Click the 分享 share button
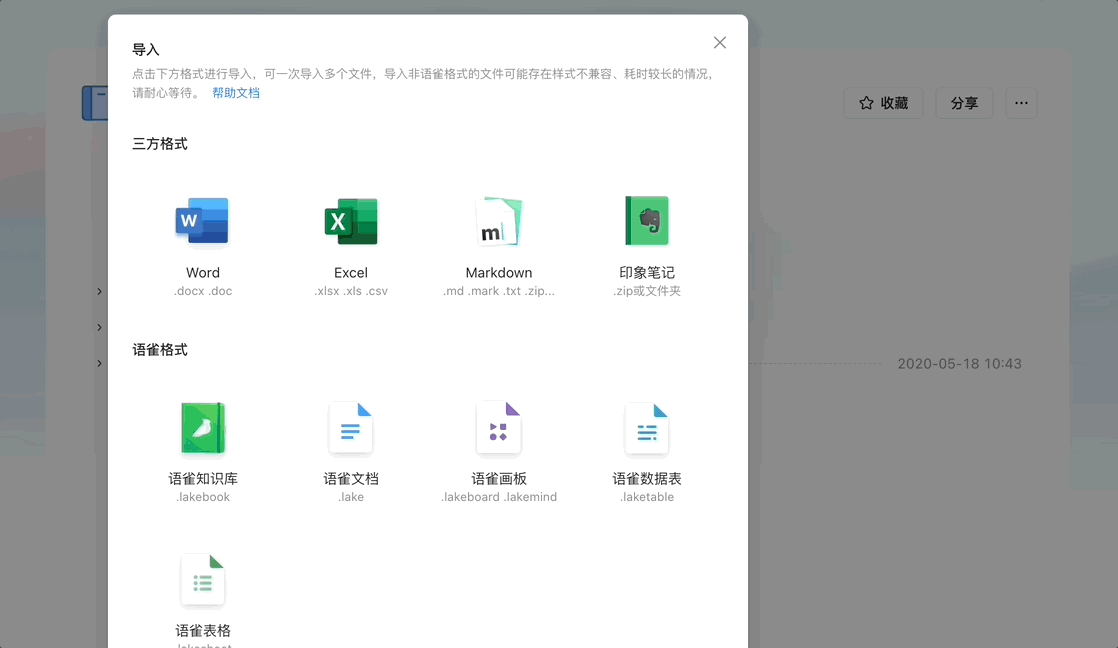The height and width of the screenshot is (648, 1118). pos(964,103)
